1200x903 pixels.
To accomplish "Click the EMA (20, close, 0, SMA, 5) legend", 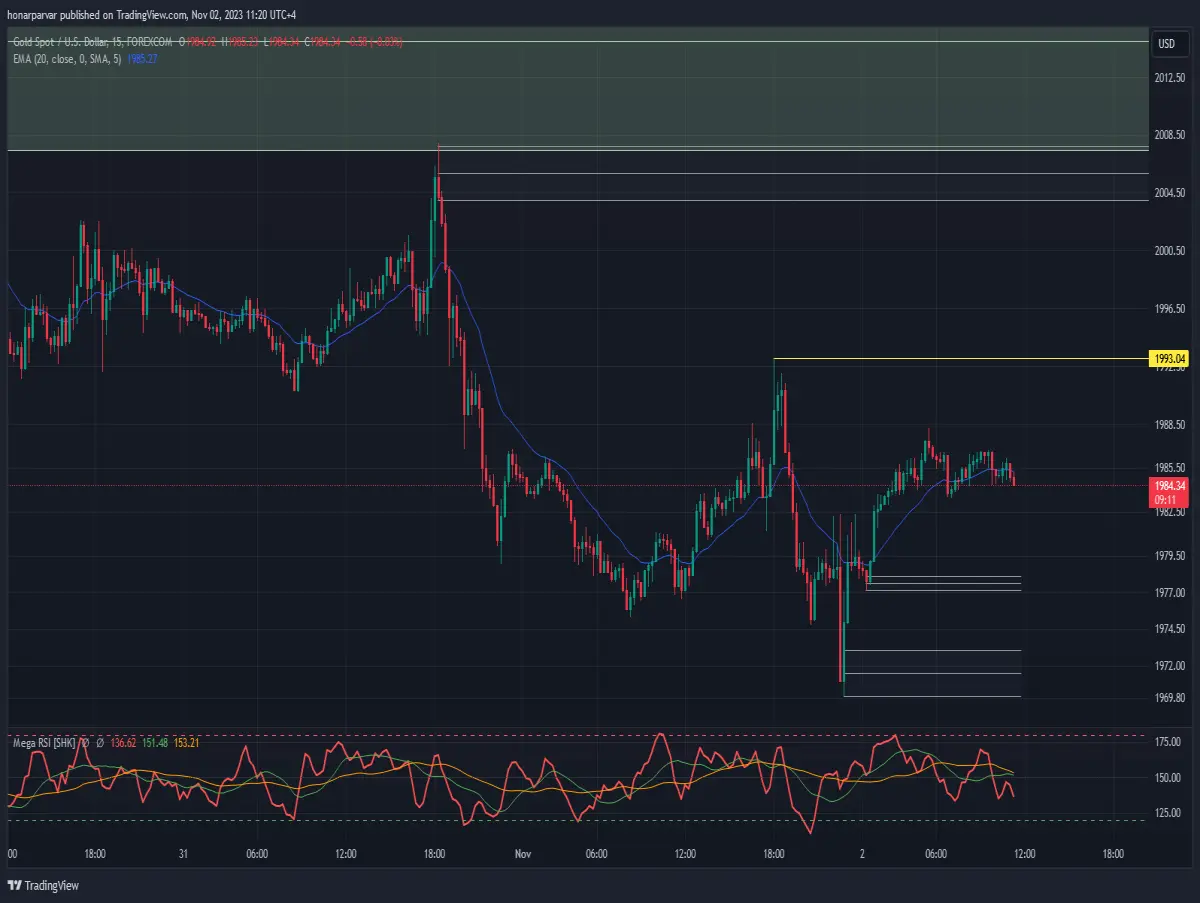I will 66,59.
